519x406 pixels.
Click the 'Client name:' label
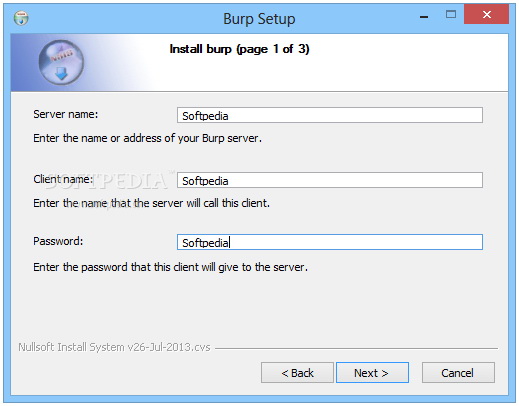(63, 179)
